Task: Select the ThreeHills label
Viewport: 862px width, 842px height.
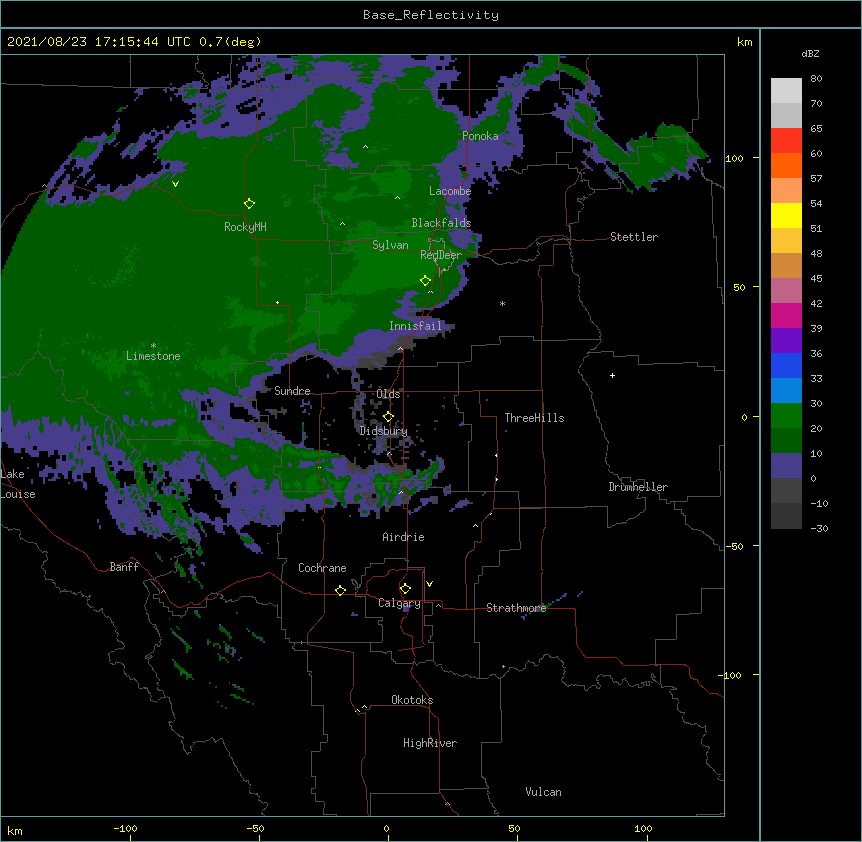Action: click(534, 418)
